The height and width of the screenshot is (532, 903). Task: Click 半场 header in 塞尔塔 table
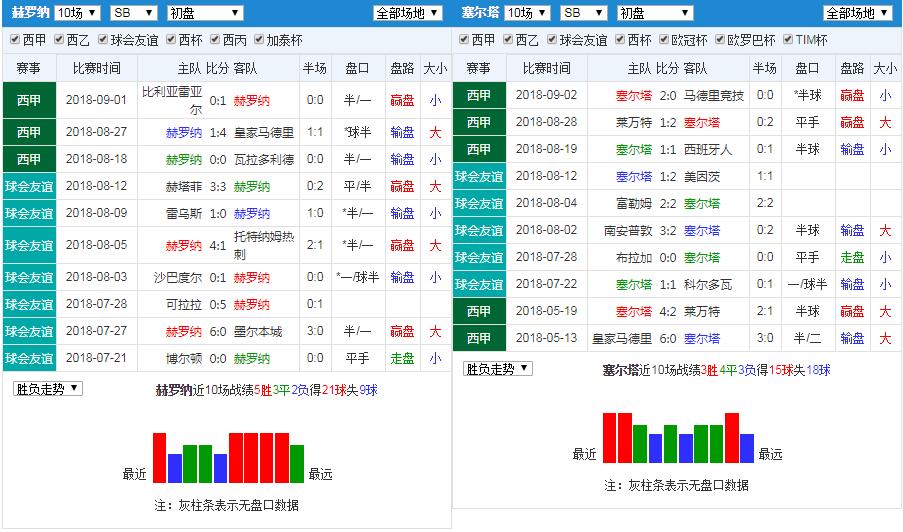[765, 69]
